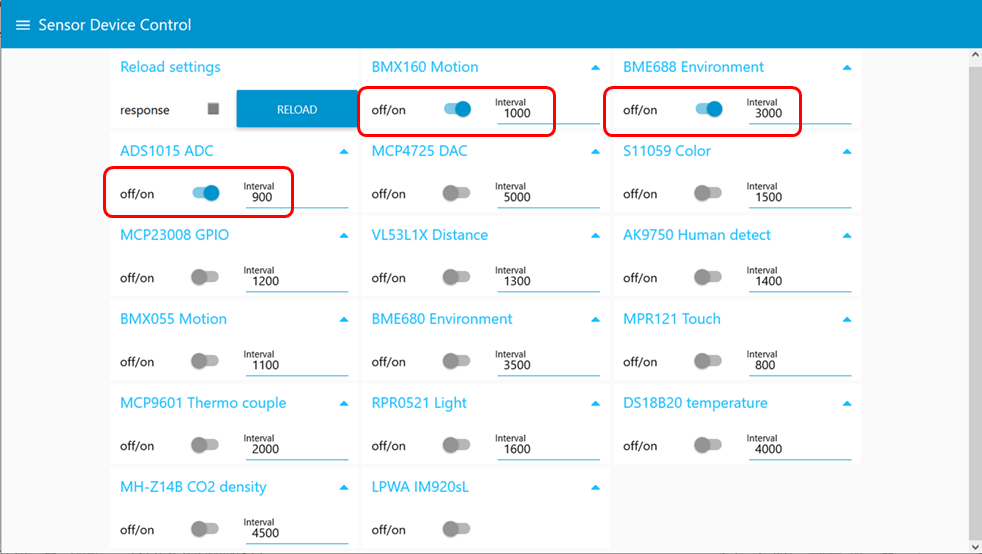Image resolution: width=982 pixels, height=554 pixels.
Task: Click the RELOAD button
Action: (296, 109)
